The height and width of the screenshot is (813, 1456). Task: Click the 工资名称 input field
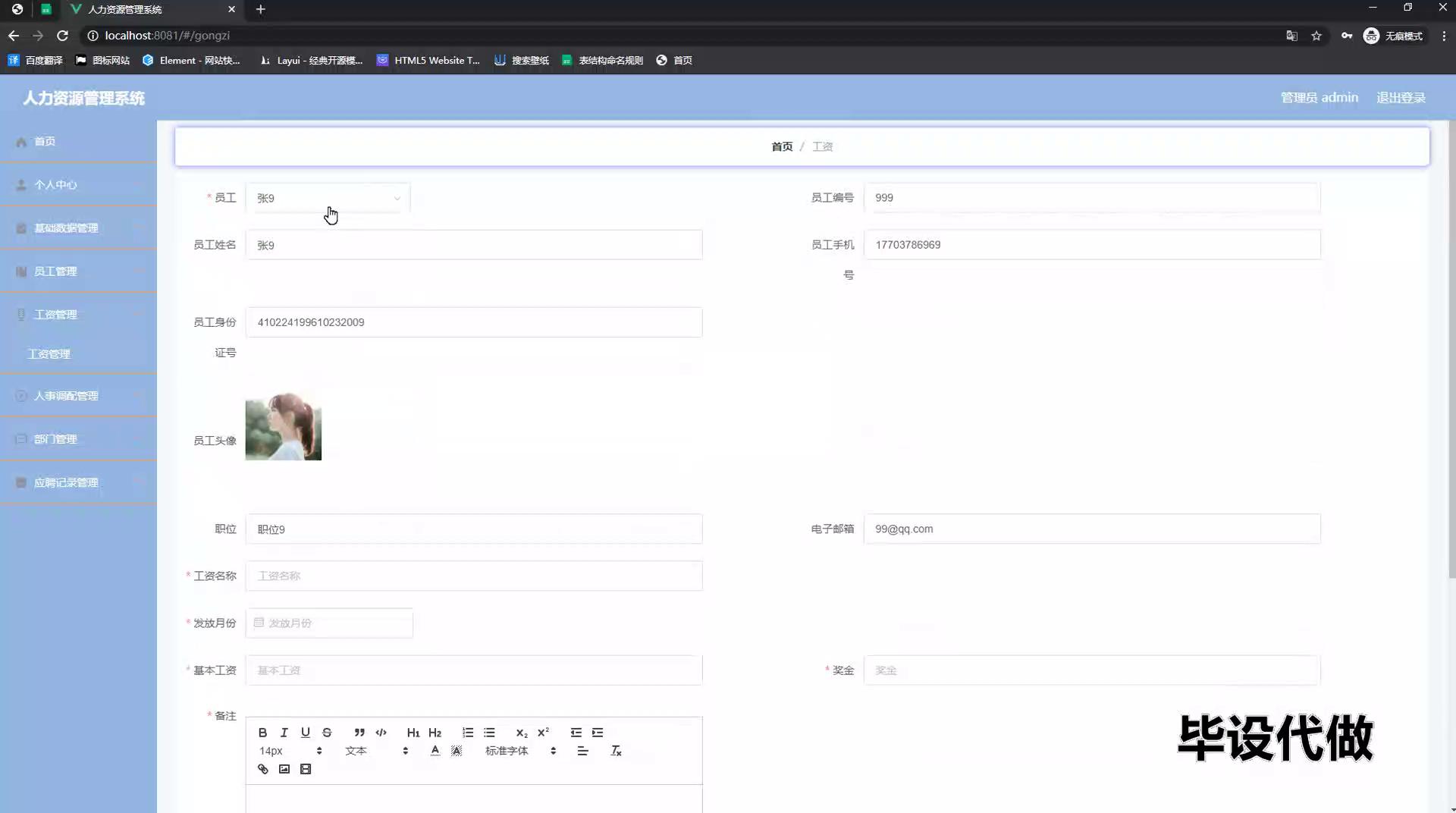(474, 576)
